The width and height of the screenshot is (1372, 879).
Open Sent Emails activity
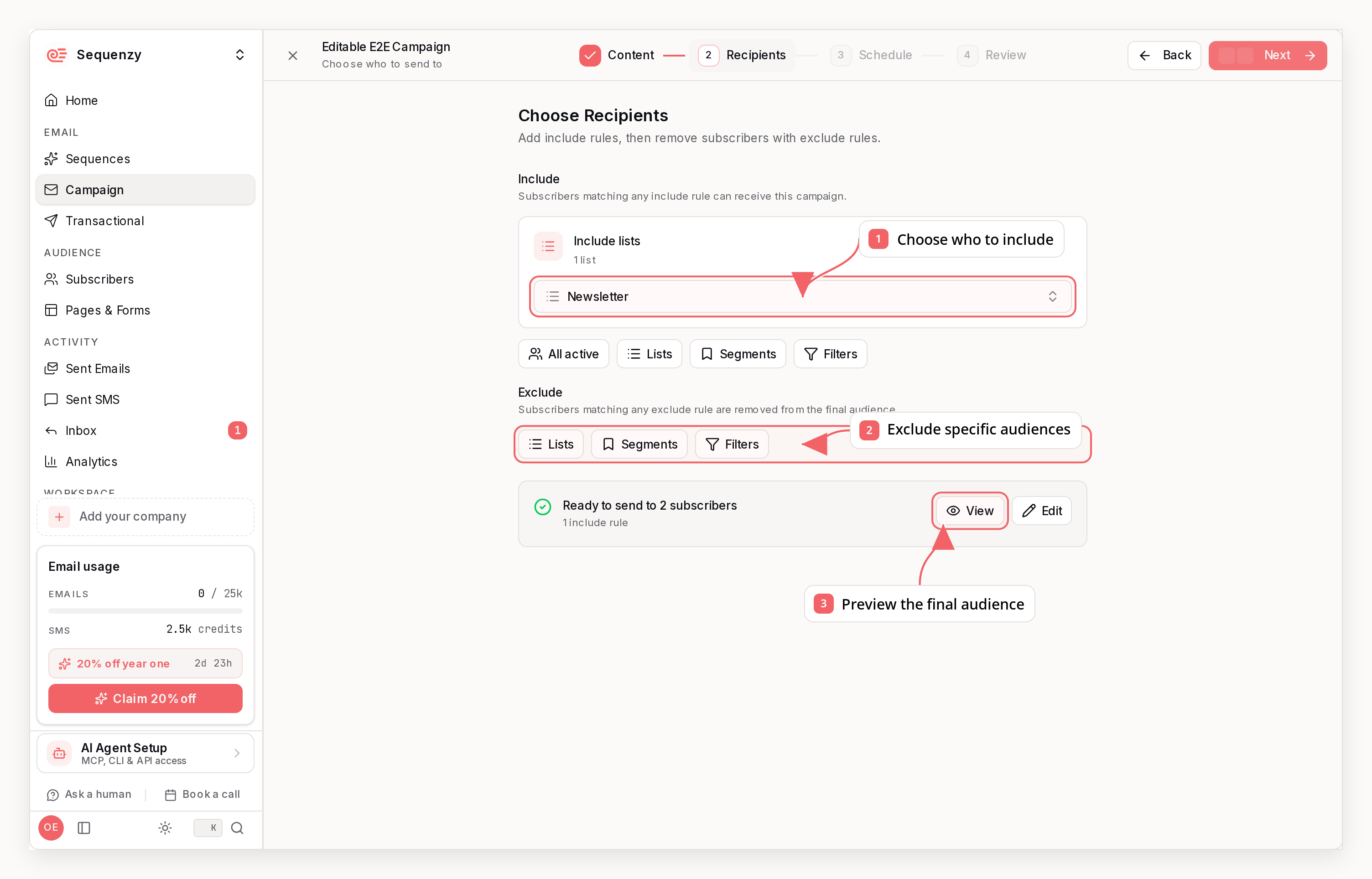pos(145,369)
